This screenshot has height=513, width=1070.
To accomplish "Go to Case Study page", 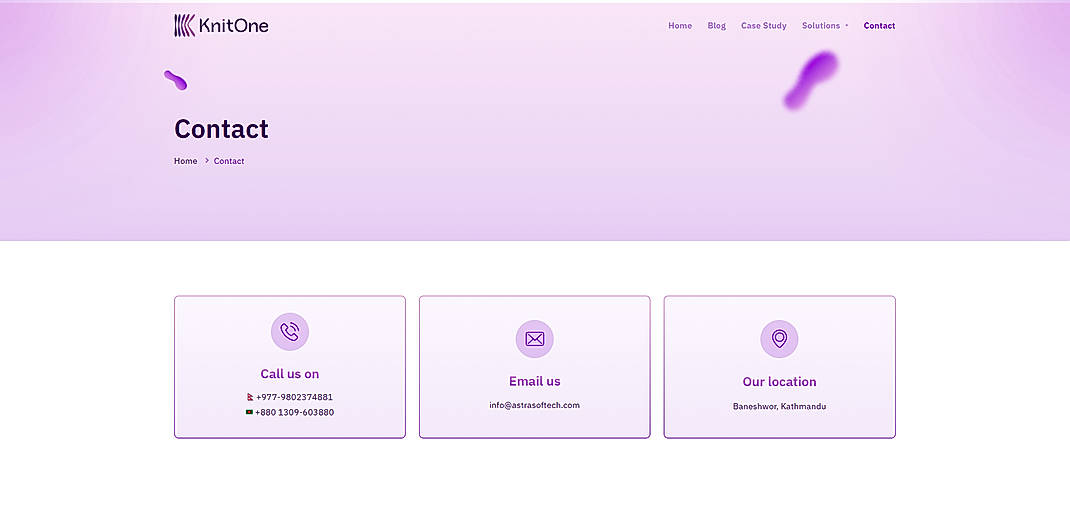I will pos(764,26).
